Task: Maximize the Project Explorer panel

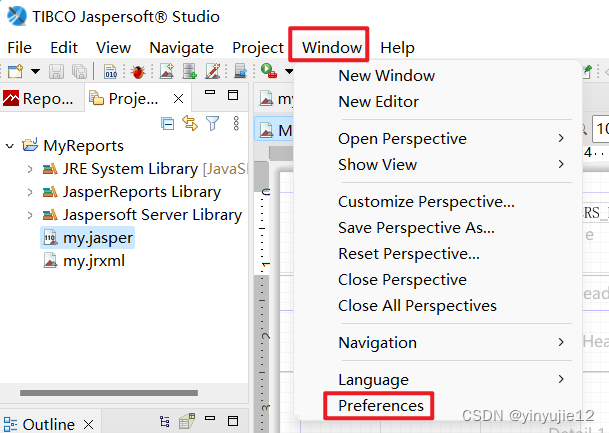Action: (x=233, y=95)
